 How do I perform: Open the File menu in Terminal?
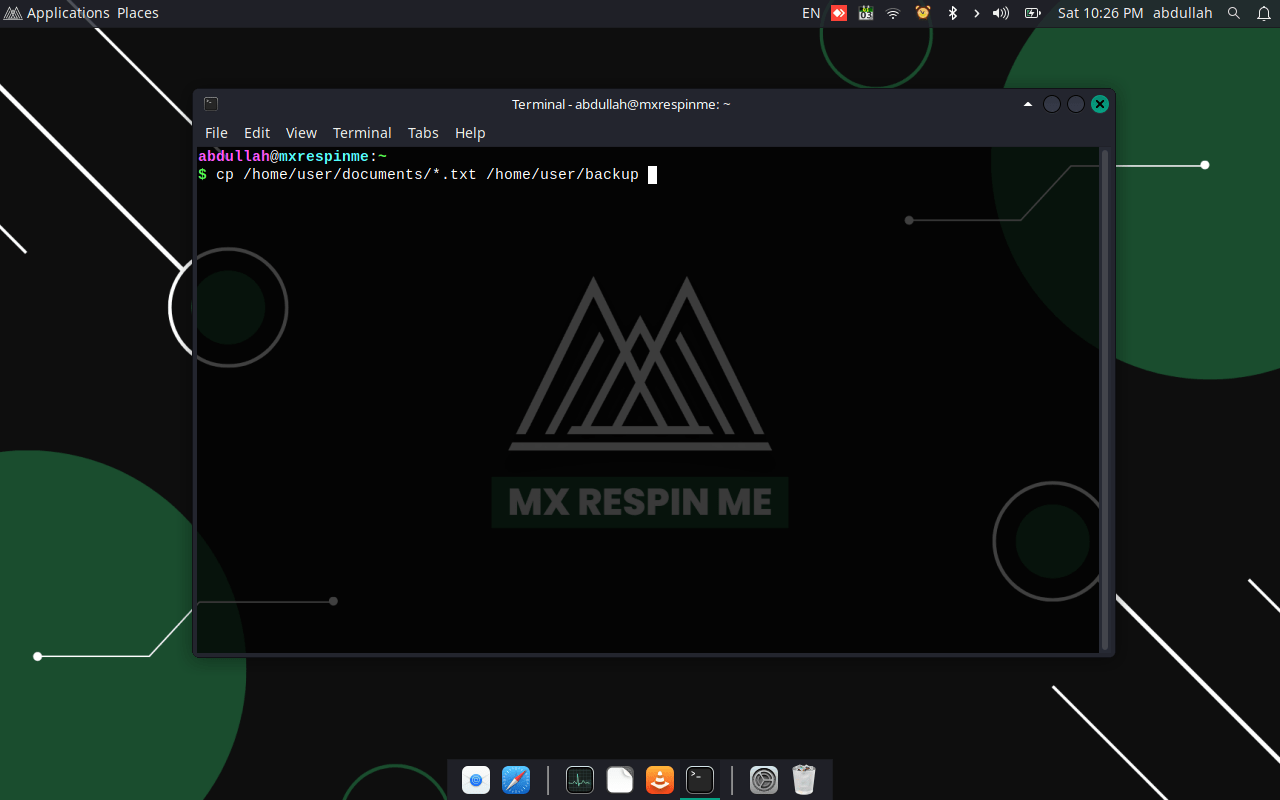pyautogui.click(x=216, y=133)
